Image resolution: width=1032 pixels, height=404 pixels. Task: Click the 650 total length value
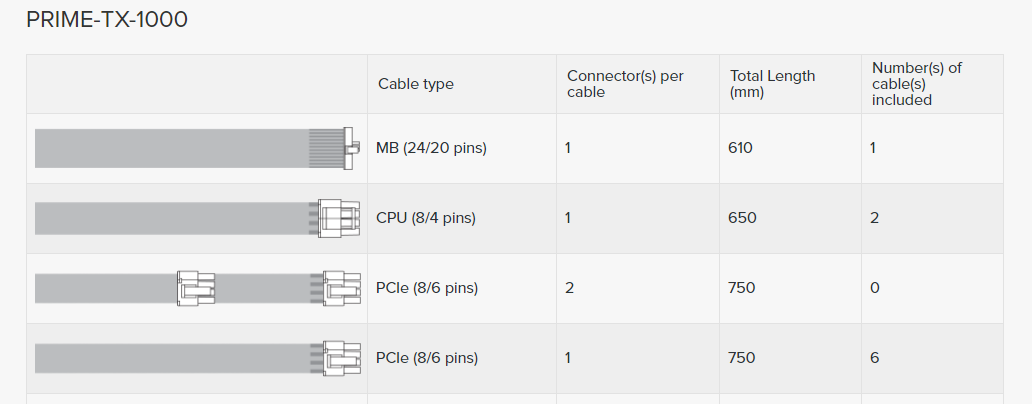741,218
